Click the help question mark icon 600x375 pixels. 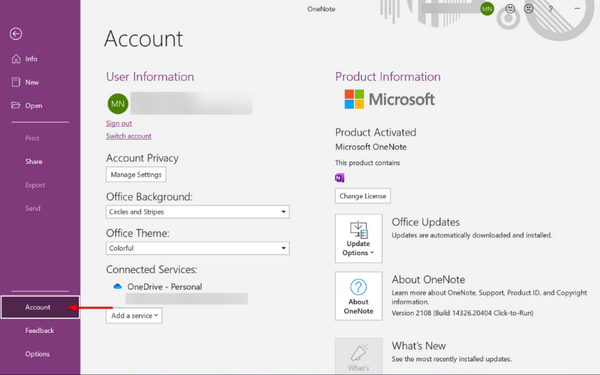pyautogui.click(x=551, y=9)
